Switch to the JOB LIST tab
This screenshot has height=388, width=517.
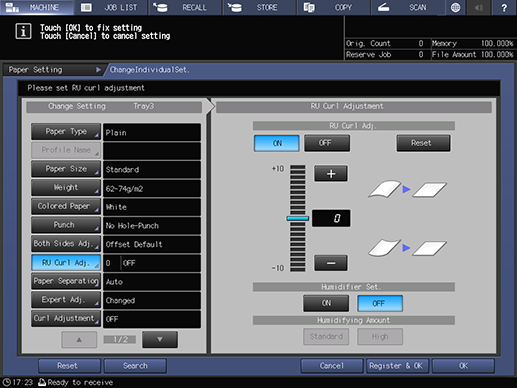point(111,7)
